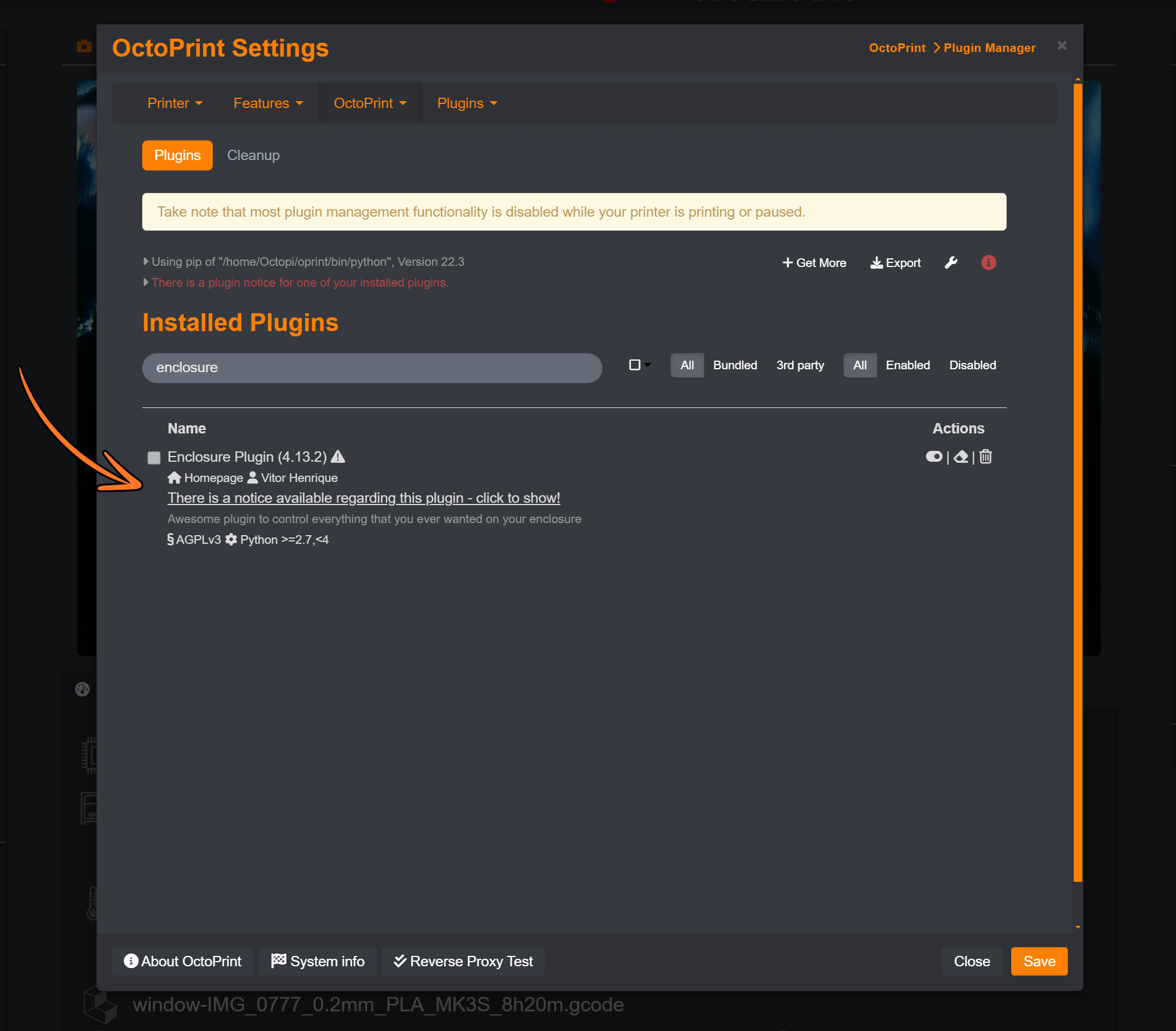Viewport: 1176px width, 1031px height.
Task: Expand the Features menu
Action: [268, 103]
